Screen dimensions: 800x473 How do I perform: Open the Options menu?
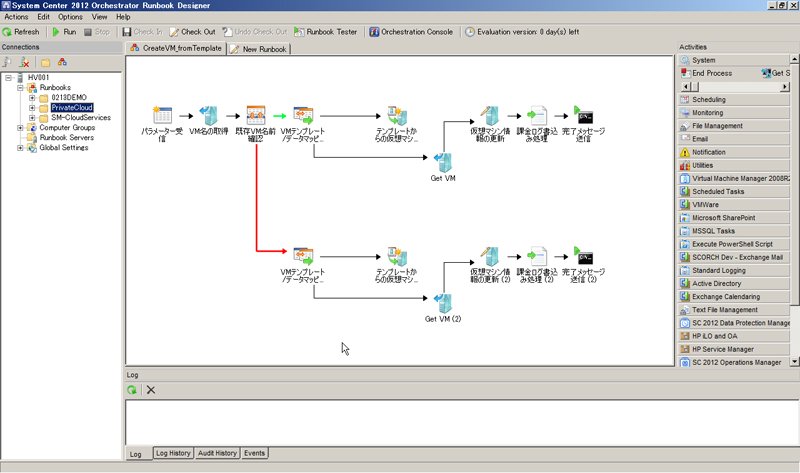tap(70, 17)
